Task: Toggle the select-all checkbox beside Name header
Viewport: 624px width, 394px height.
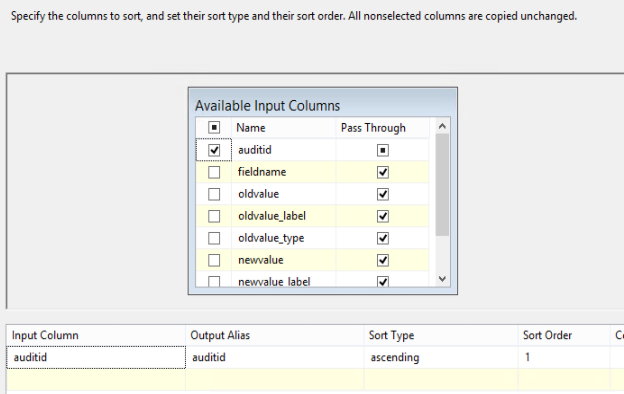Action: pyautogui.click(x=214, y=127)
